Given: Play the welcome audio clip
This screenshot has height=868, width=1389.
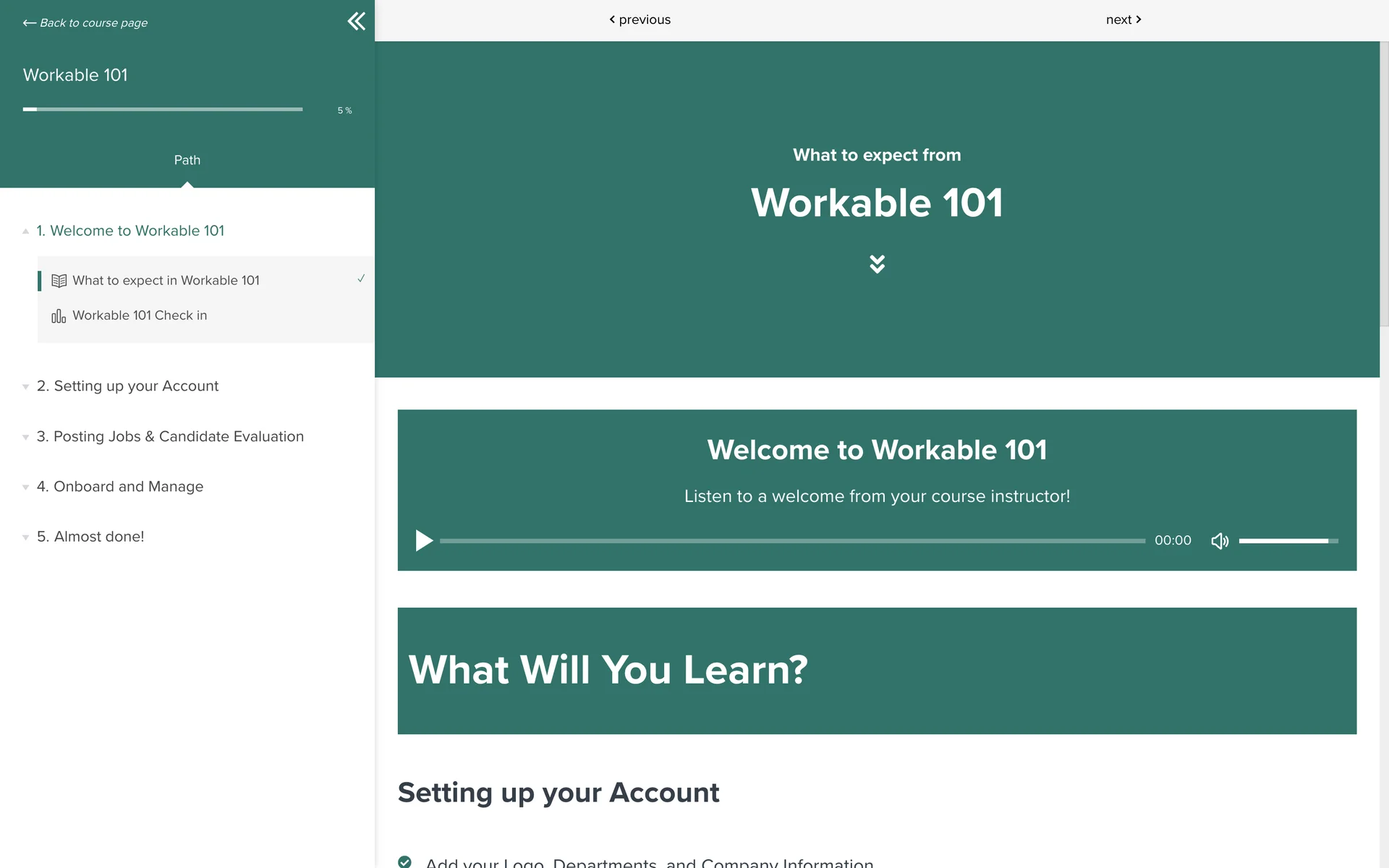Looking at the screenshot, I should 424,540.
